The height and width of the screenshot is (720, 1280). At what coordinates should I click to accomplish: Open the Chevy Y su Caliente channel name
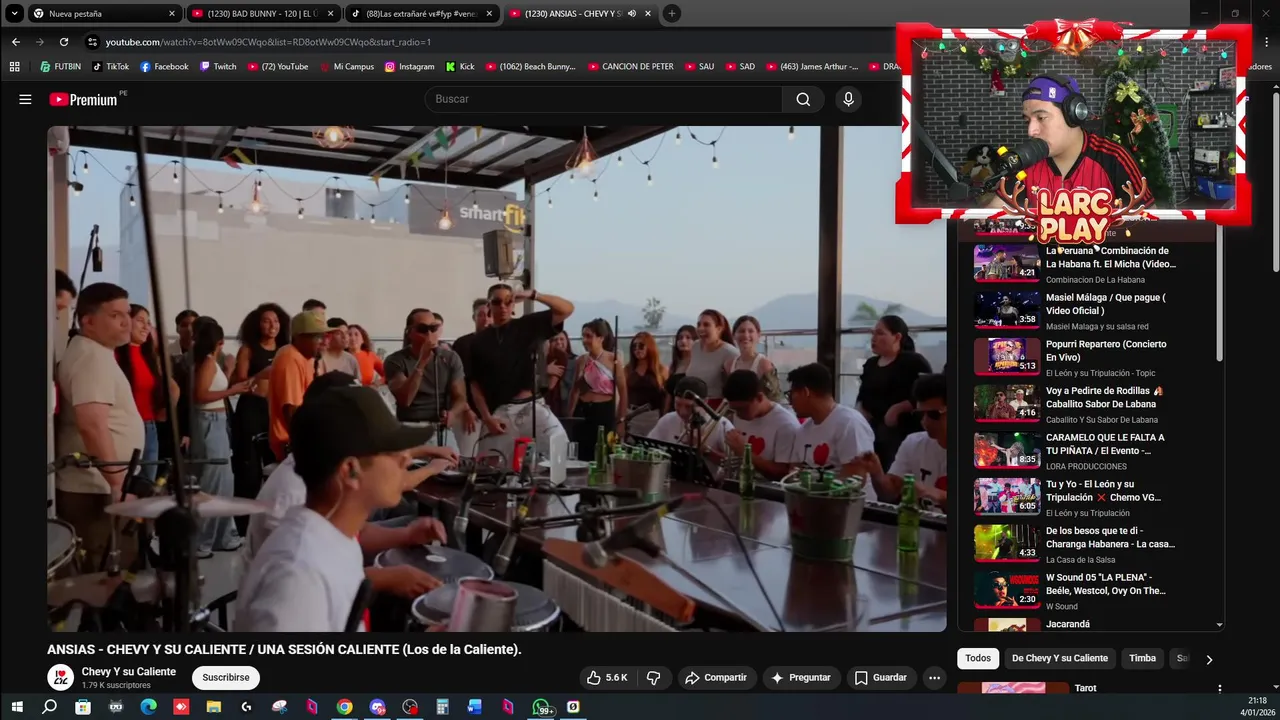tap(128, 672)
